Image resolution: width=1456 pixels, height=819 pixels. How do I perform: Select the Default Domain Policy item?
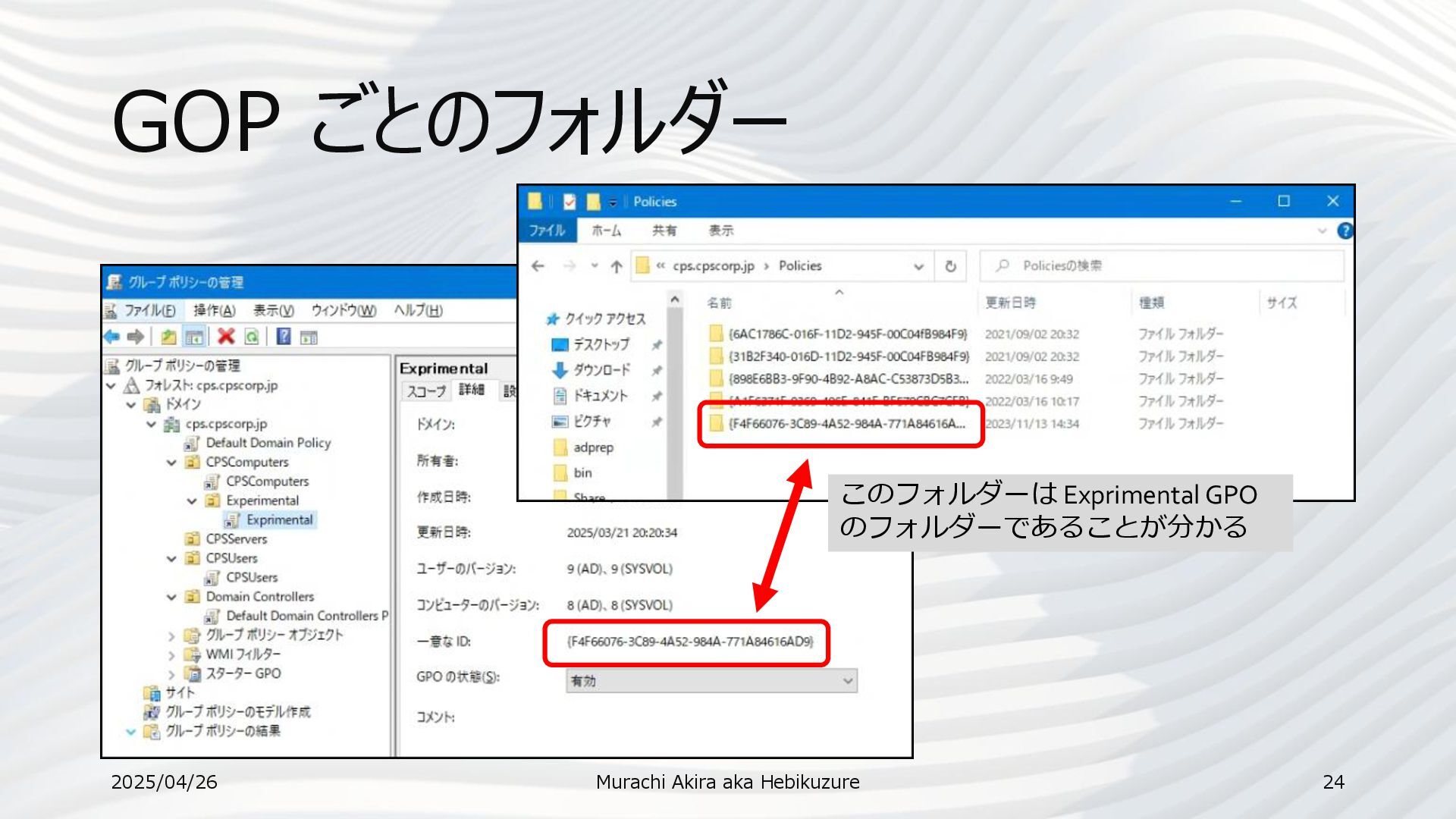click(268, 443)
